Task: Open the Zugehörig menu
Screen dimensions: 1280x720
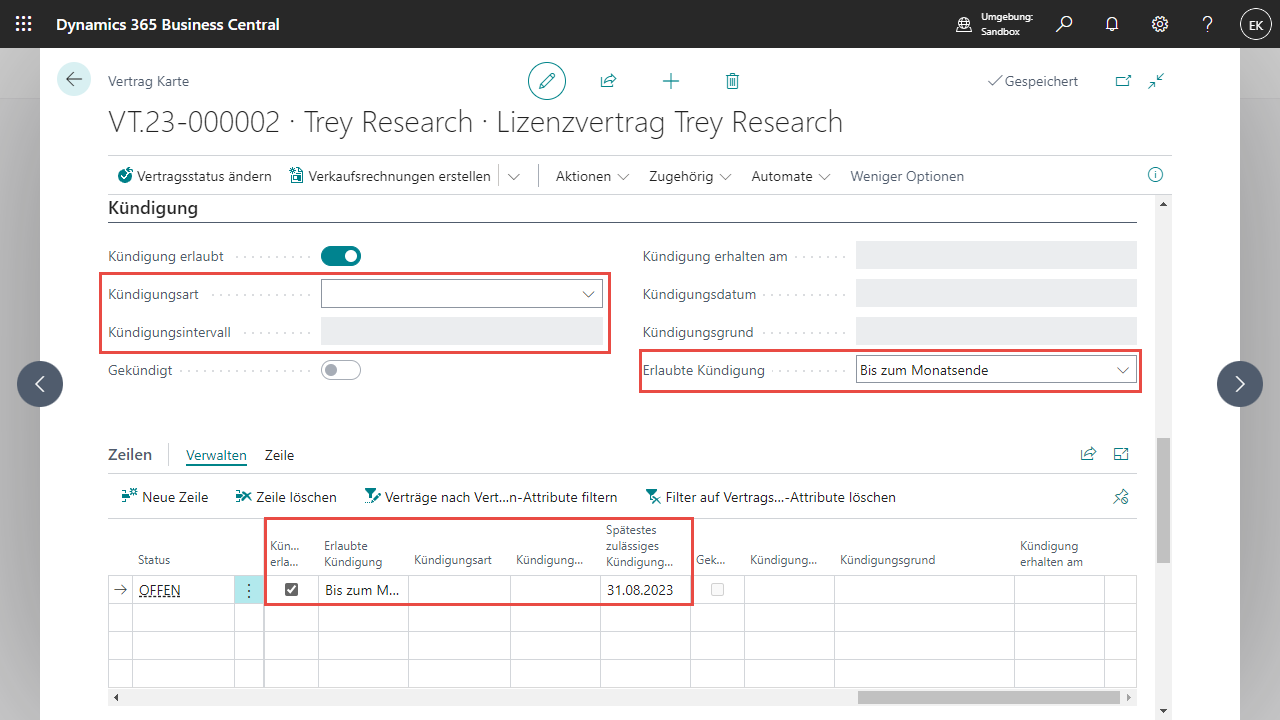Action: coord(690,176)
